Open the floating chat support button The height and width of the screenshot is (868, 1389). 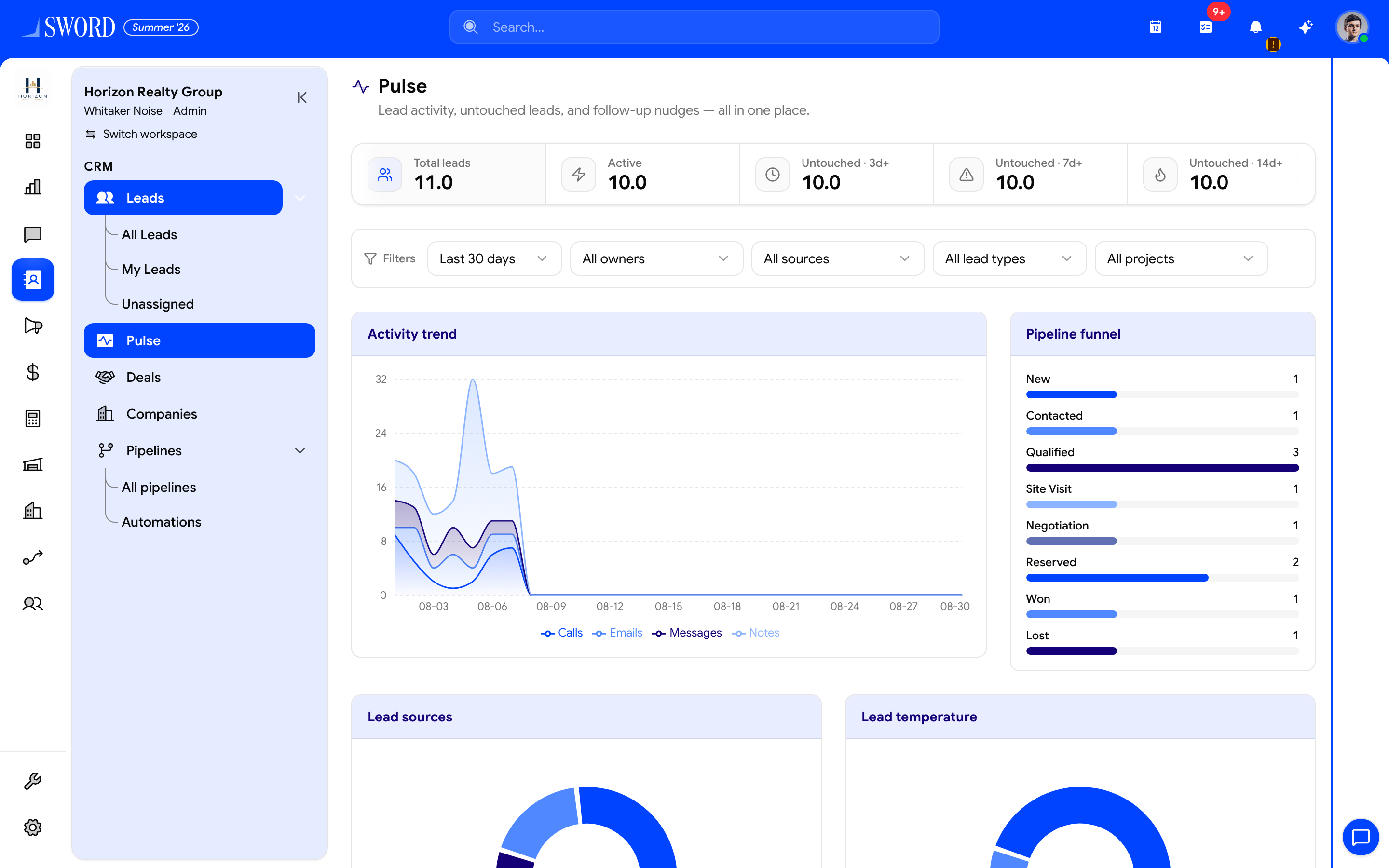1360,837
